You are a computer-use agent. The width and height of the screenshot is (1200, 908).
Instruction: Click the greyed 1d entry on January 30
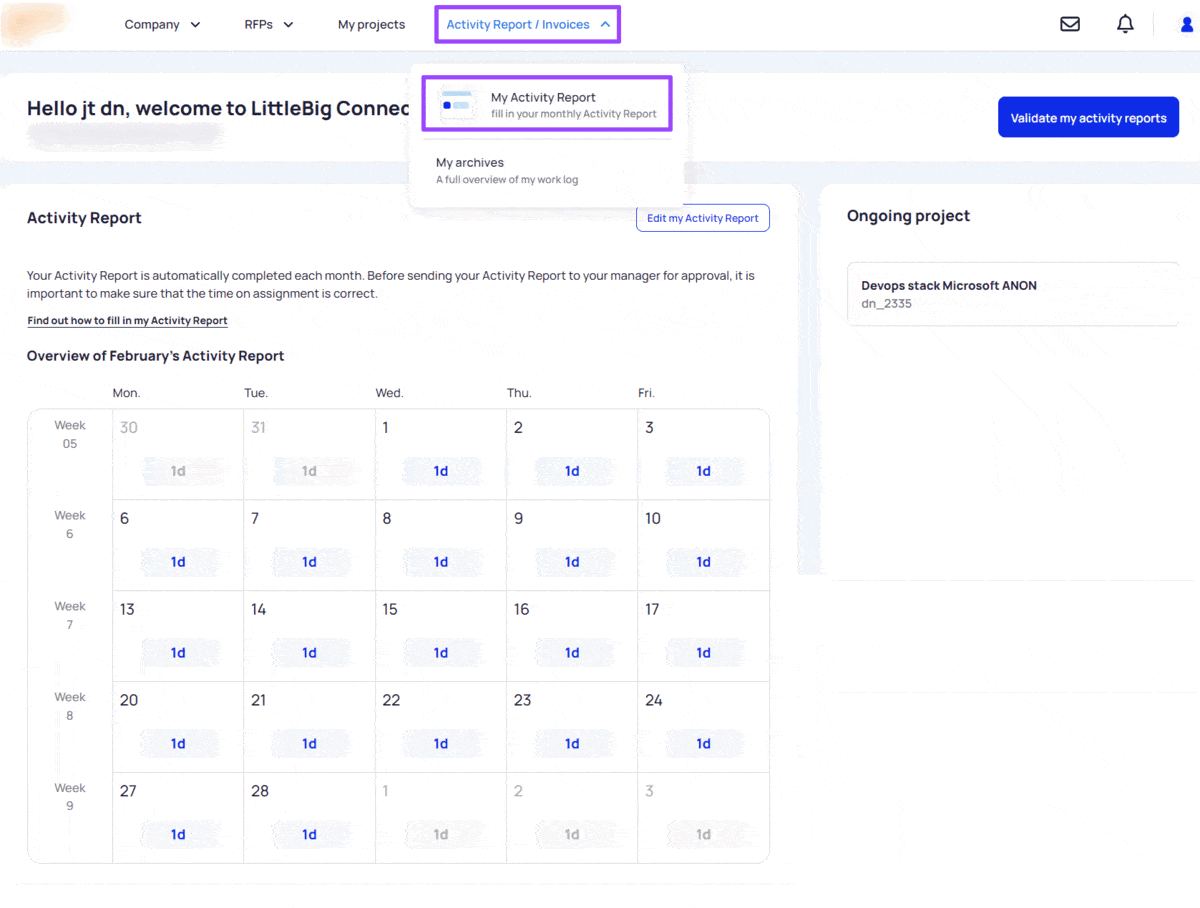click(178, 471)
